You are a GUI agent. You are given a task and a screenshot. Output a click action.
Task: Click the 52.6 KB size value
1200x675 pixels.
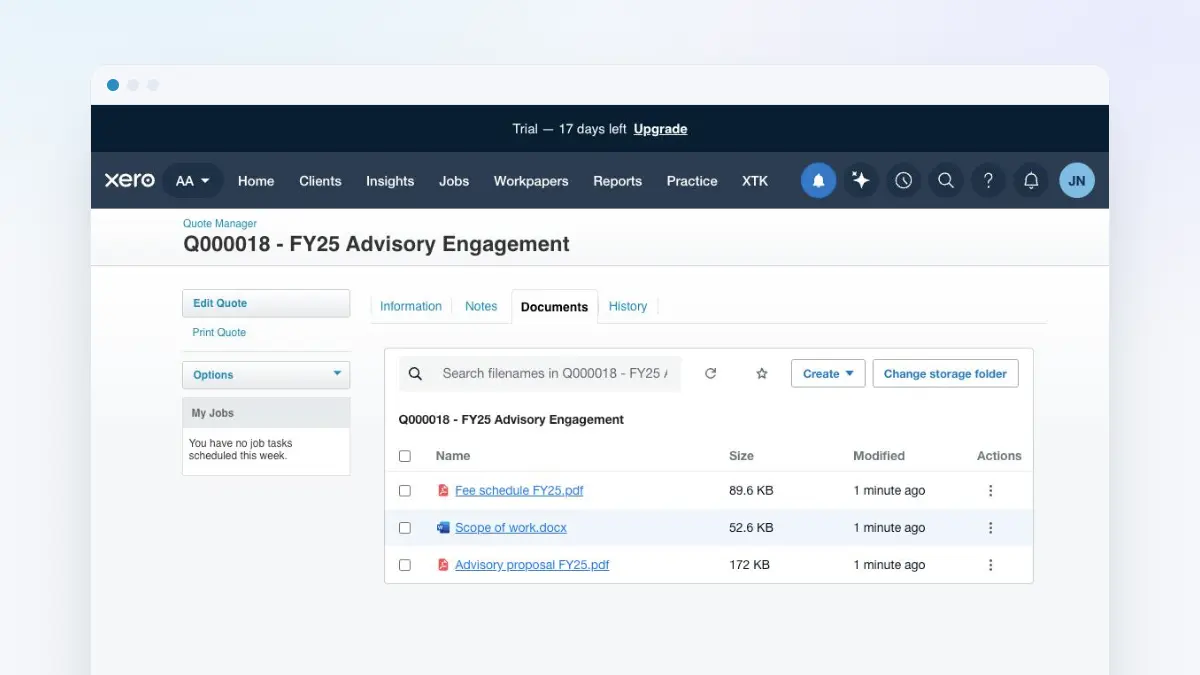751,528
